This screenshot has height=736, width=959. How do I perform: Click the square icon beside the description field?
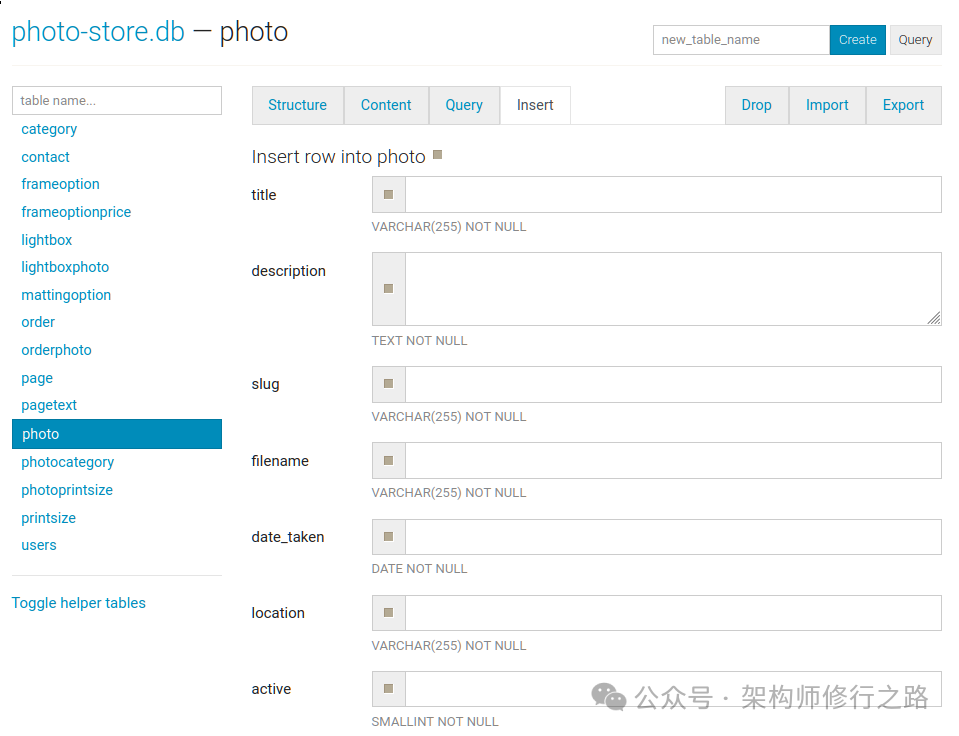tap(388, 289)
